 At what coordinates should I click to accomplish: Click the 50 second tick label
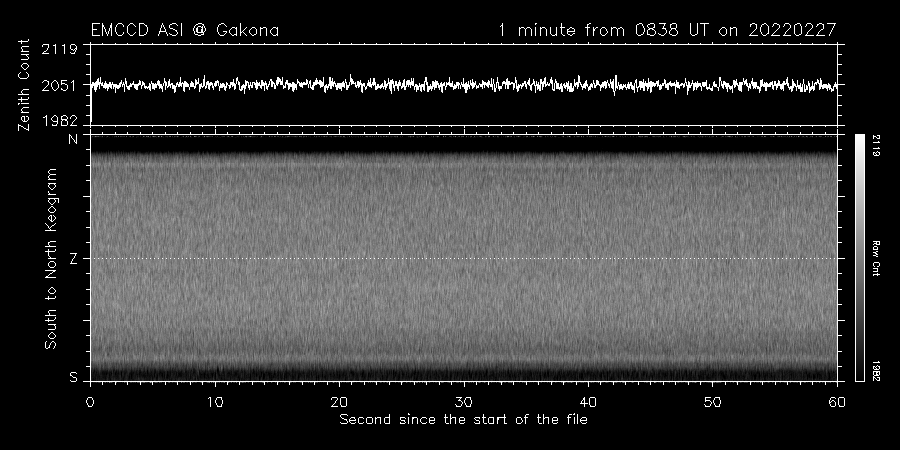click(712, 402)
